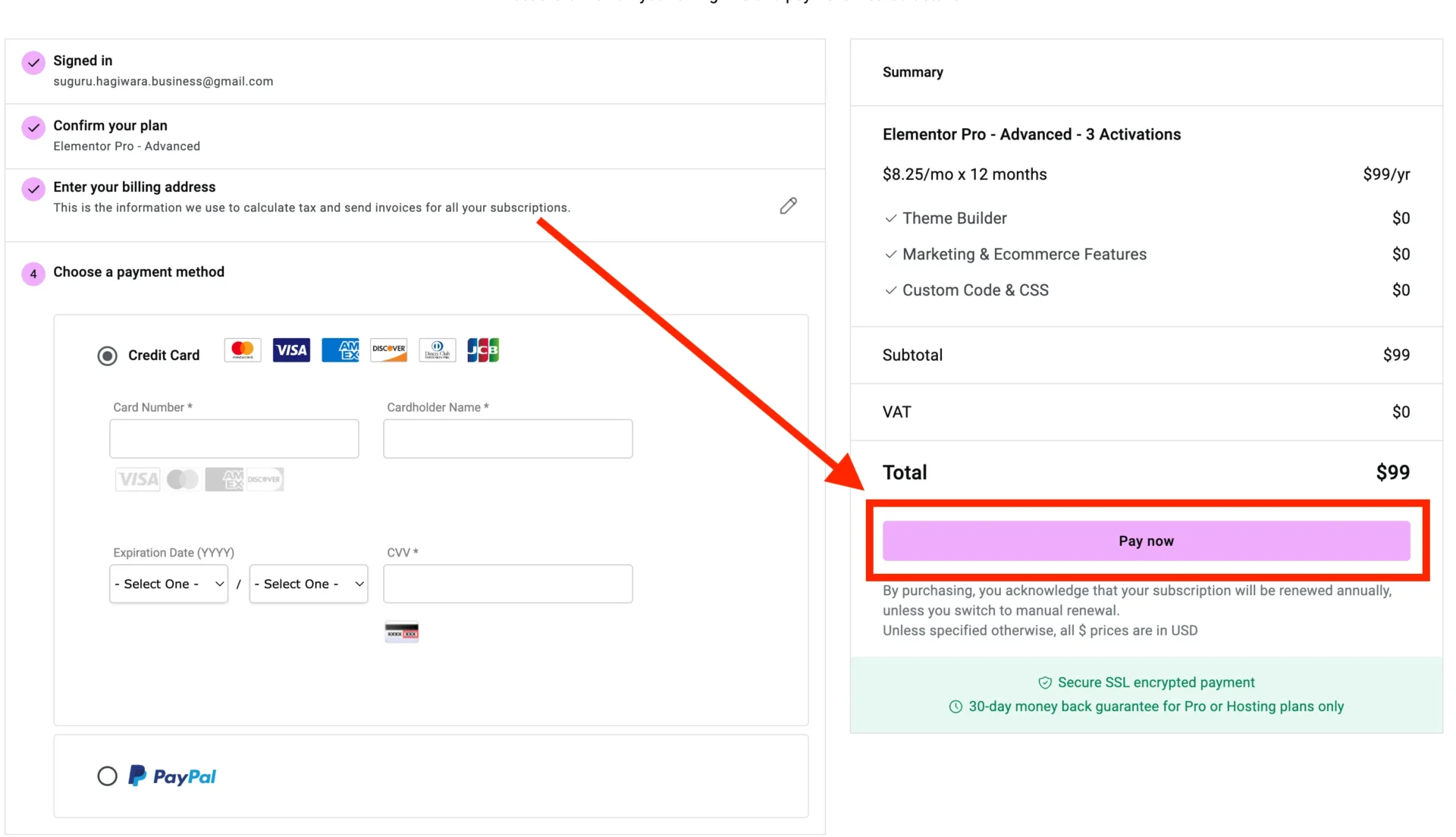
Task: Click the Discover card logo
Action: point(389,350)
